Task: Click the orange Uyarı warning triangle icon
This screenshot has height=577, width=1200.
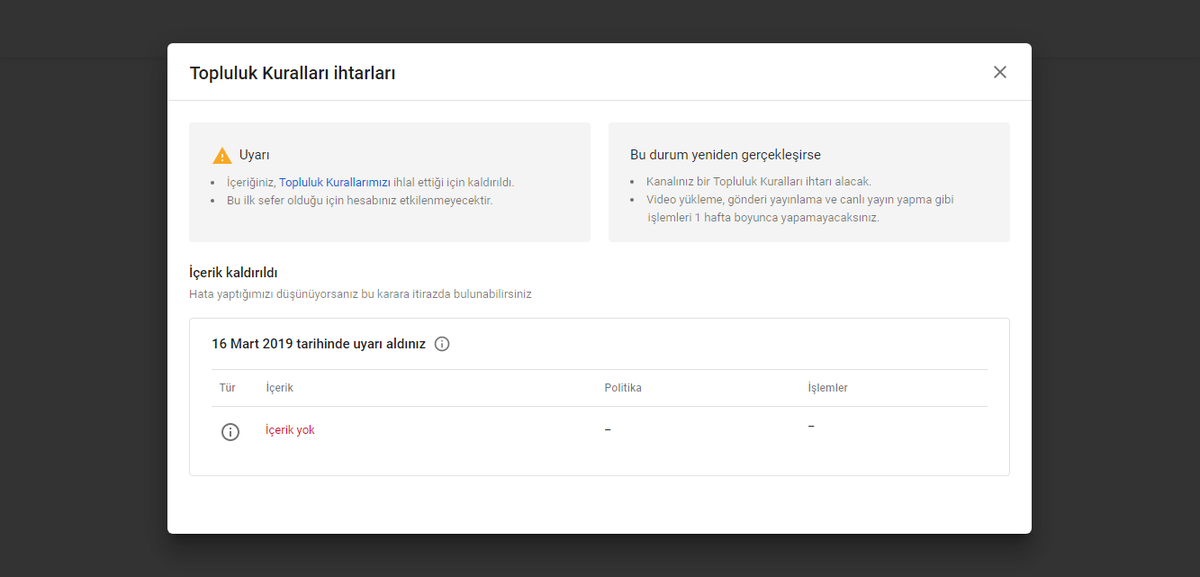Action: pos(222,156)
